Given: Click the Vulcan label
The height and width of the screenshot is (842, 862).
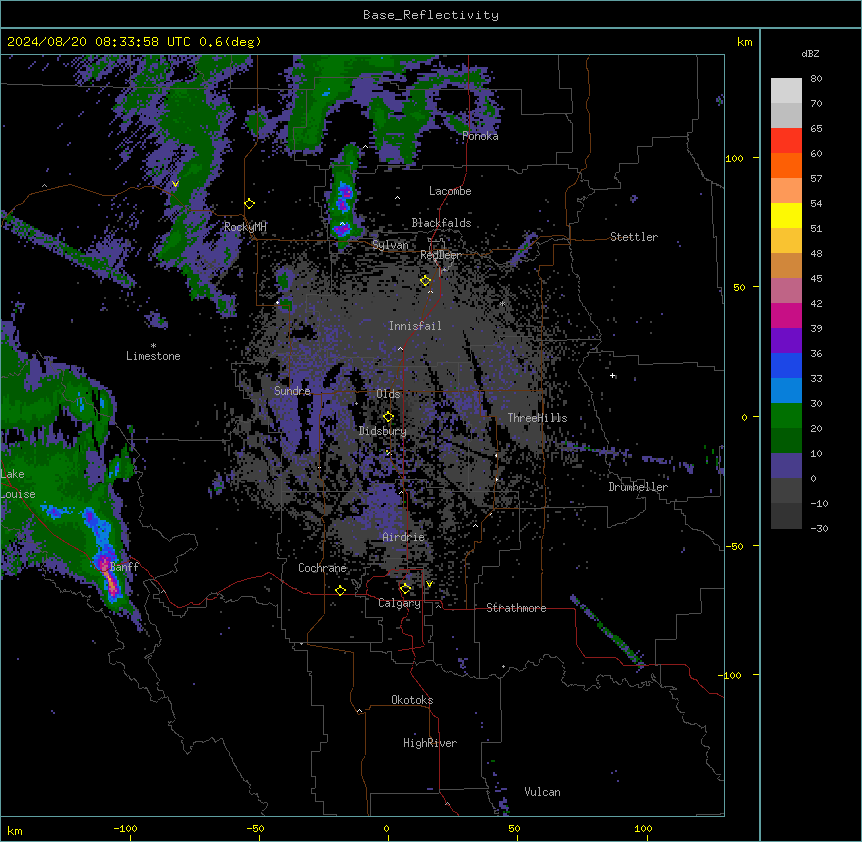Looking at the screenshot, I should point(543,792).
